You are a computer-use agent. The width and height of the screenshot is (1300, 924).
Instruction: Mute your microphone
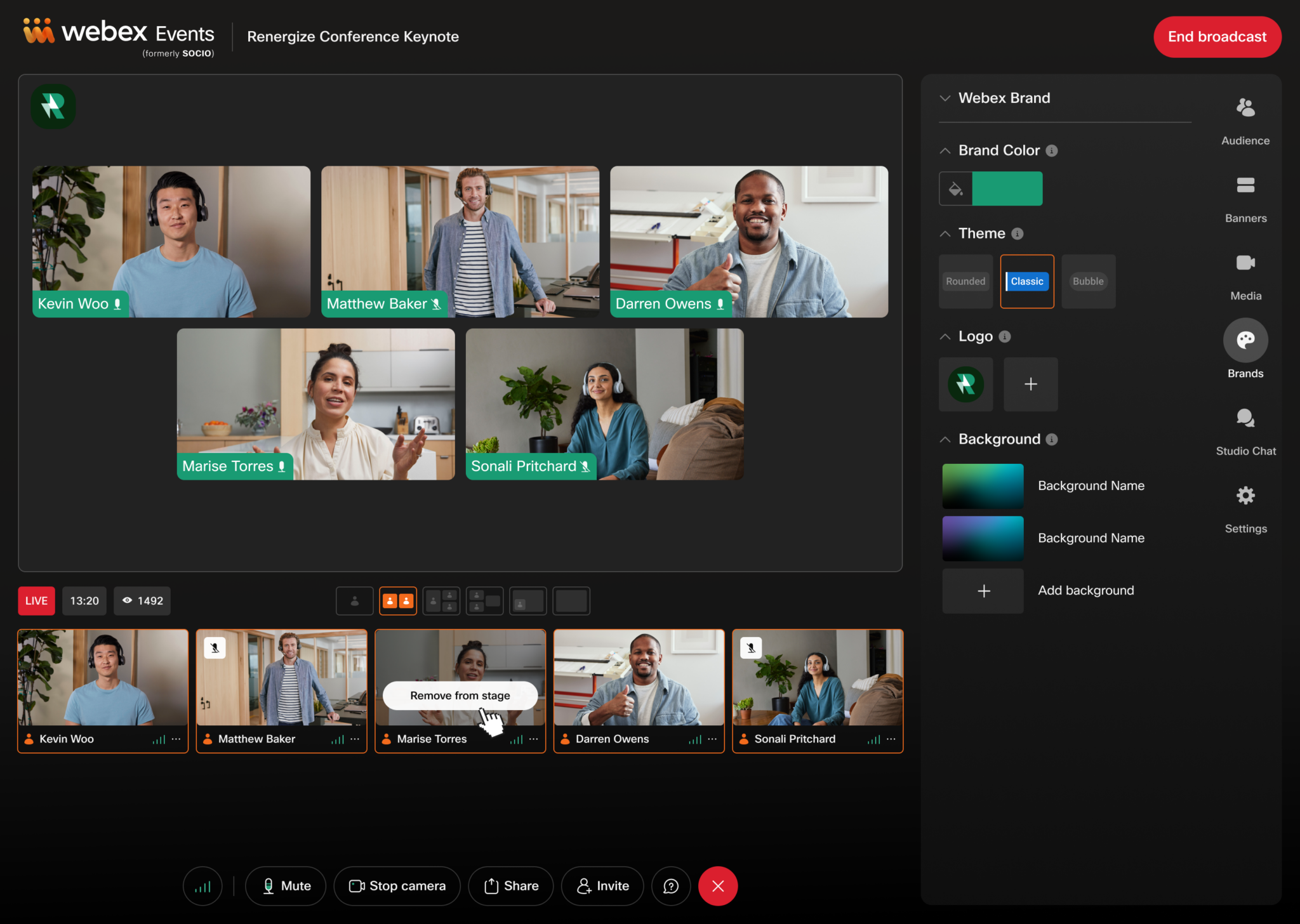285,886
